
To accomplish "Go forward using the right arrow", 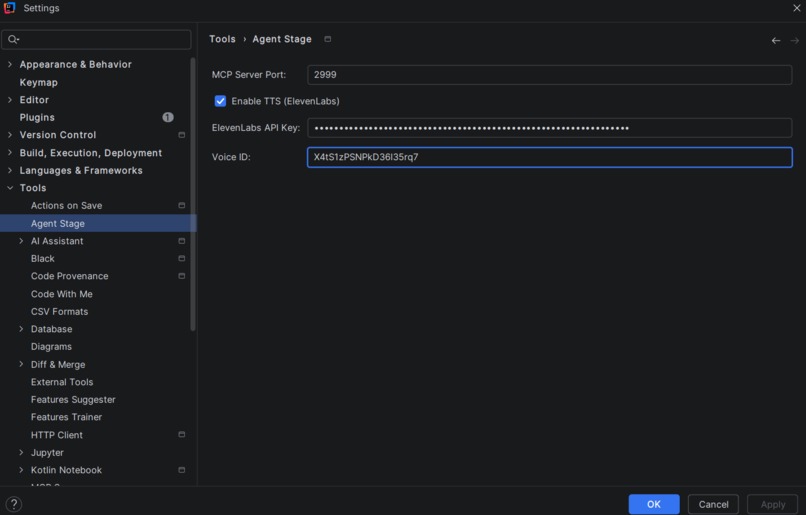I will point(795,41).
